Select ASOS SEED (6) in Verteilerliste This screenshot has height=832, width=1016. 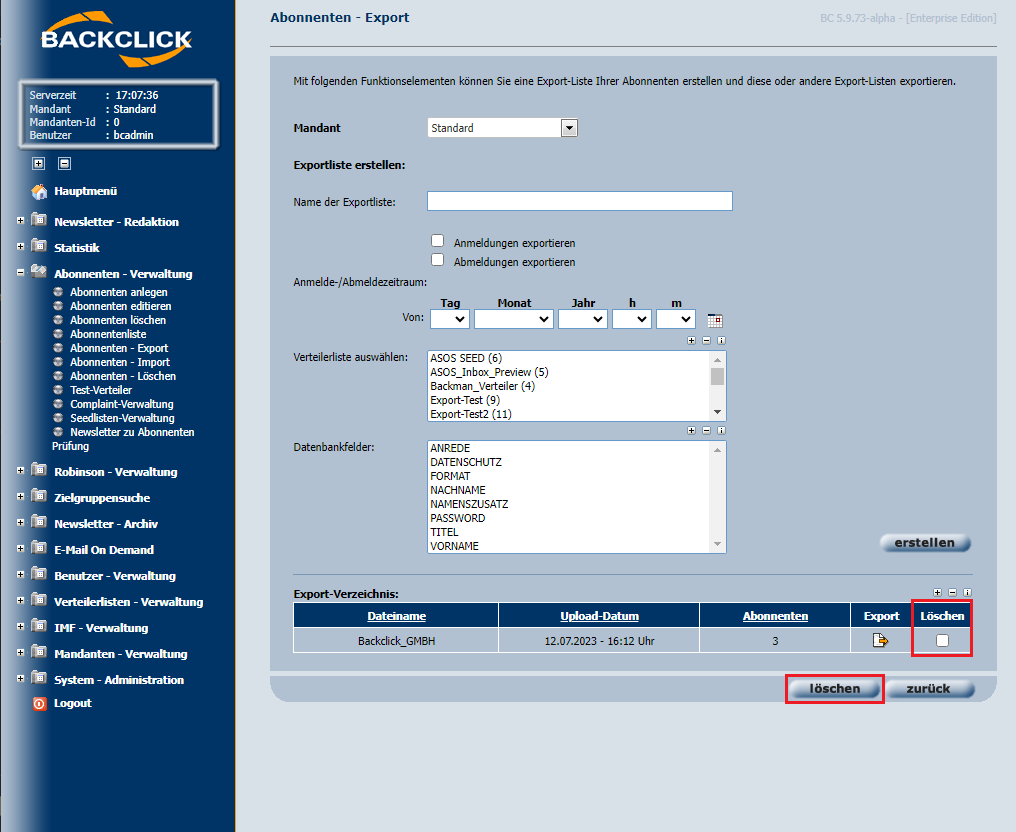pyautogui.click(x=569, y=358)
